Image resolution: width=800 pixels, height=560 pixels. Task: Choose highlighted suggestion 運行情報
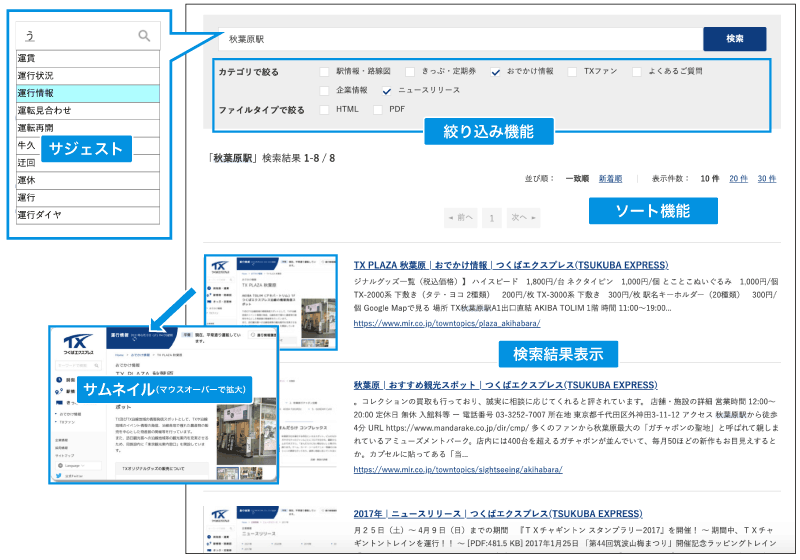[x=88, y=93]
